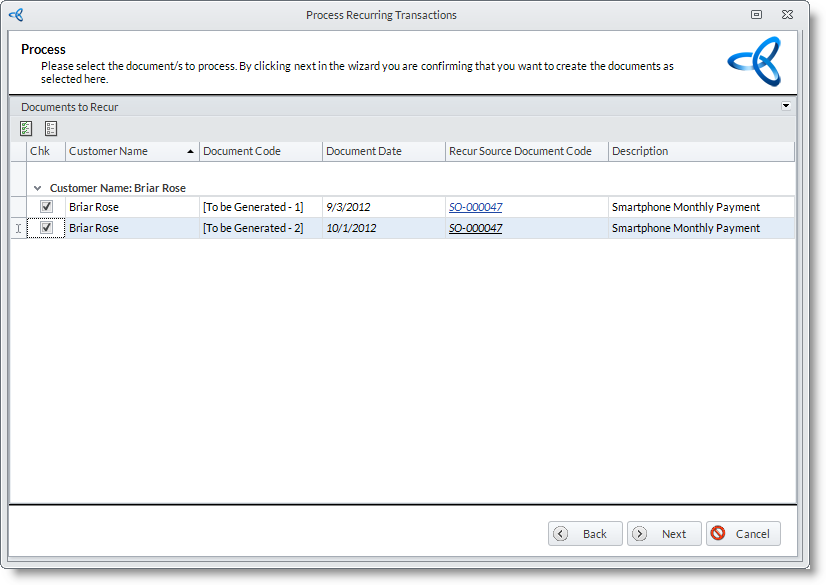Click the Customer Name sort arrow
The width and height of the screenshot is (826, 585).
point(190,152)
